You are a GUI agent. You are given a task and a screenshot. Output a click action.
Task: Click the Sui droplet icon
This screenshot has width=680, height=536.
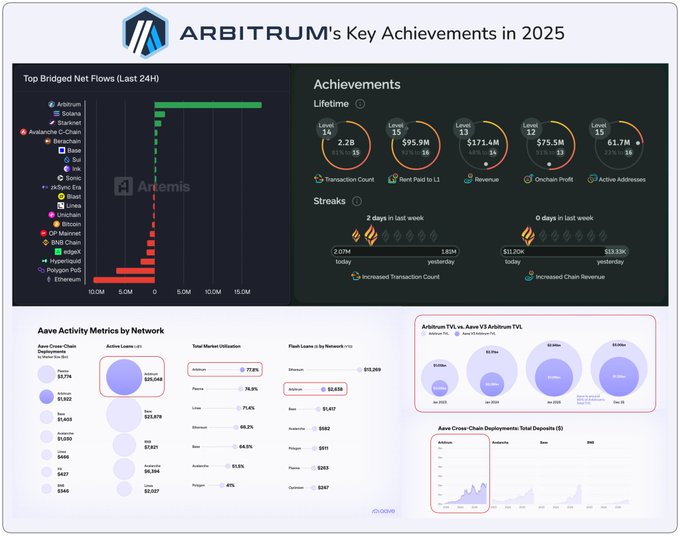click(x=67, y=160)
